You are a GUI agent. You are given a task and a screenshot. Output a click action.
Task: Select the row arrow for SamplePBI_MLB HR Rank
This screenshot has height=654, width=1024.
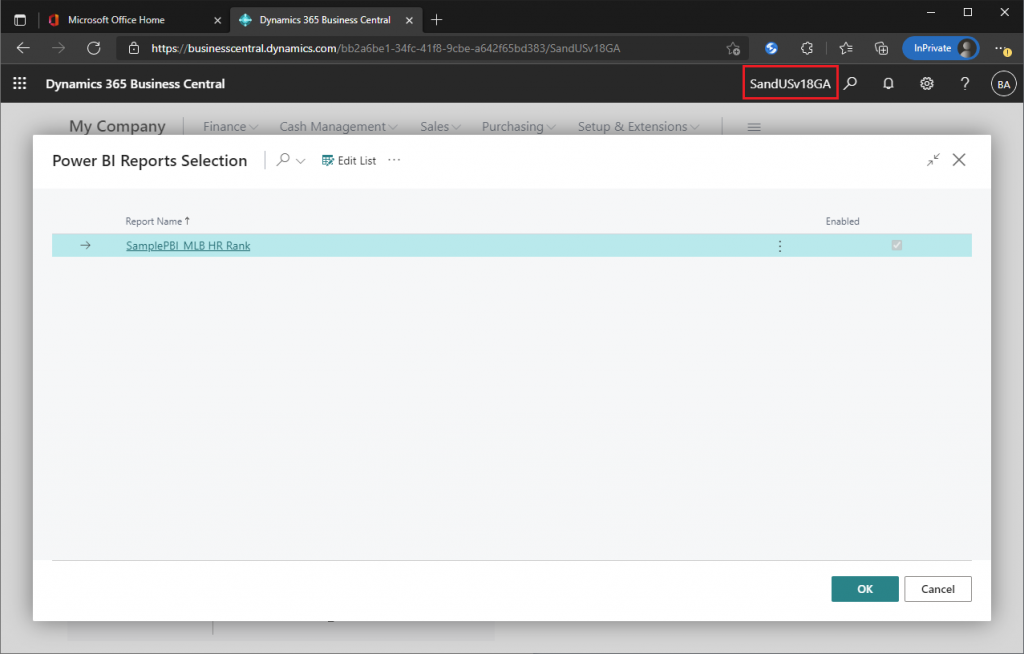coord(86,246)
